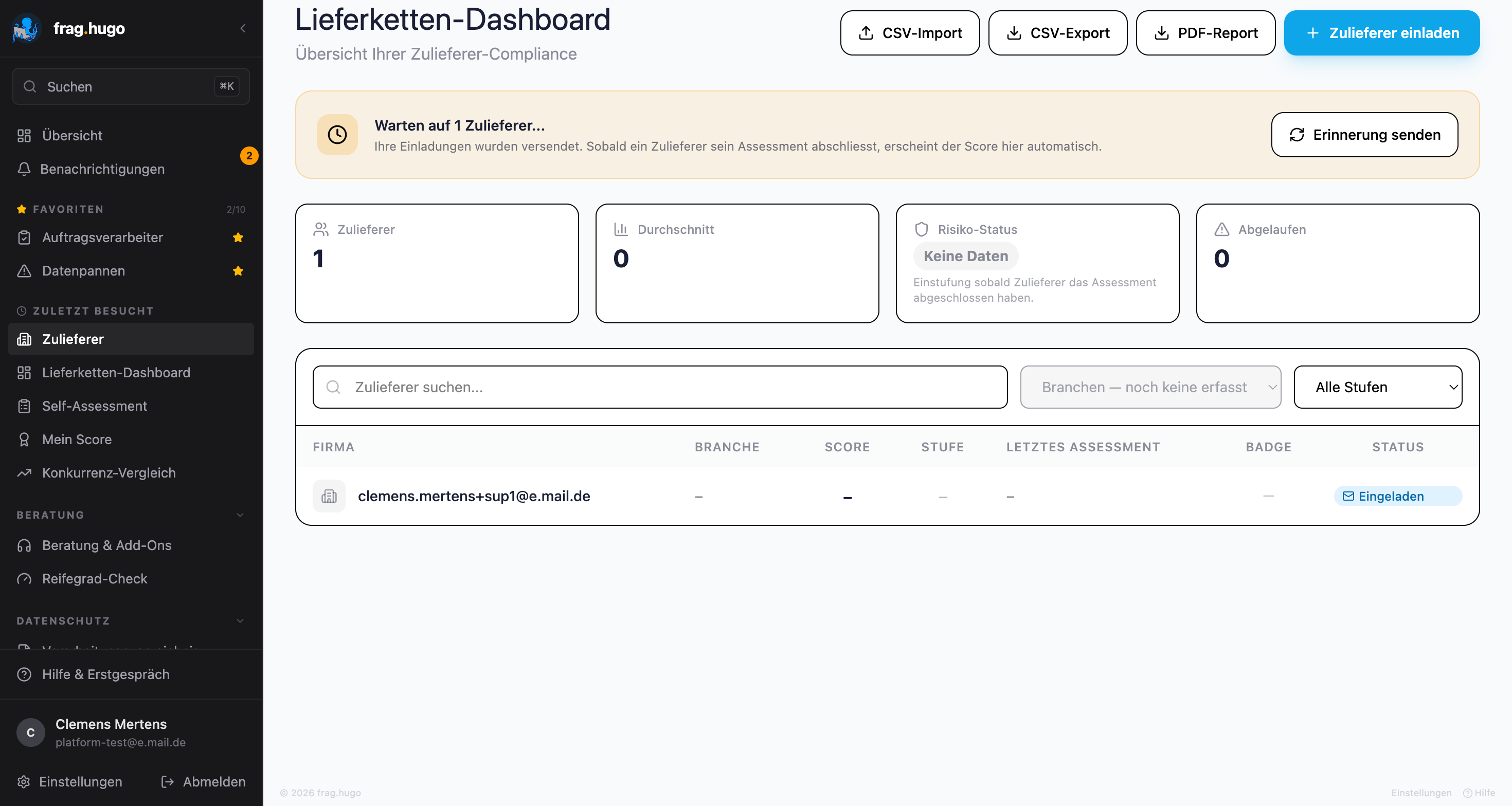Click the Einstellungen gear icon
The height and width of the screenshot is (806, 1512).
(x=24, y=782)
